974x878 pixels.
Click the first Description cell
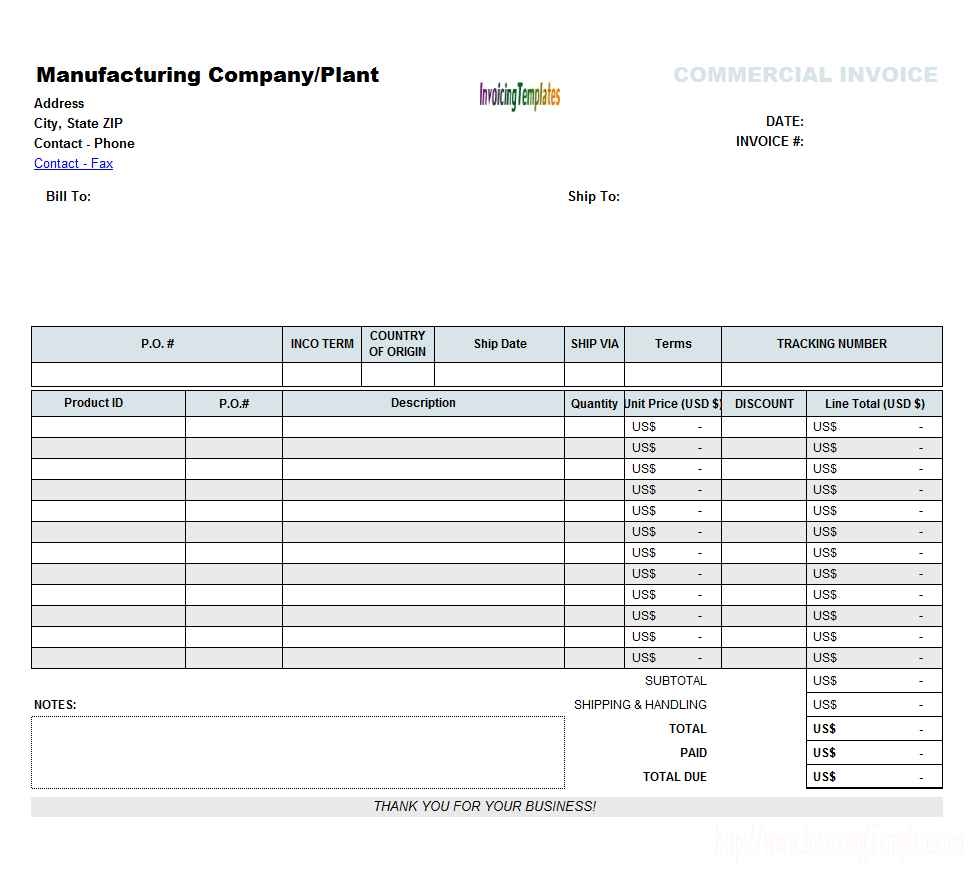point(423,426)
